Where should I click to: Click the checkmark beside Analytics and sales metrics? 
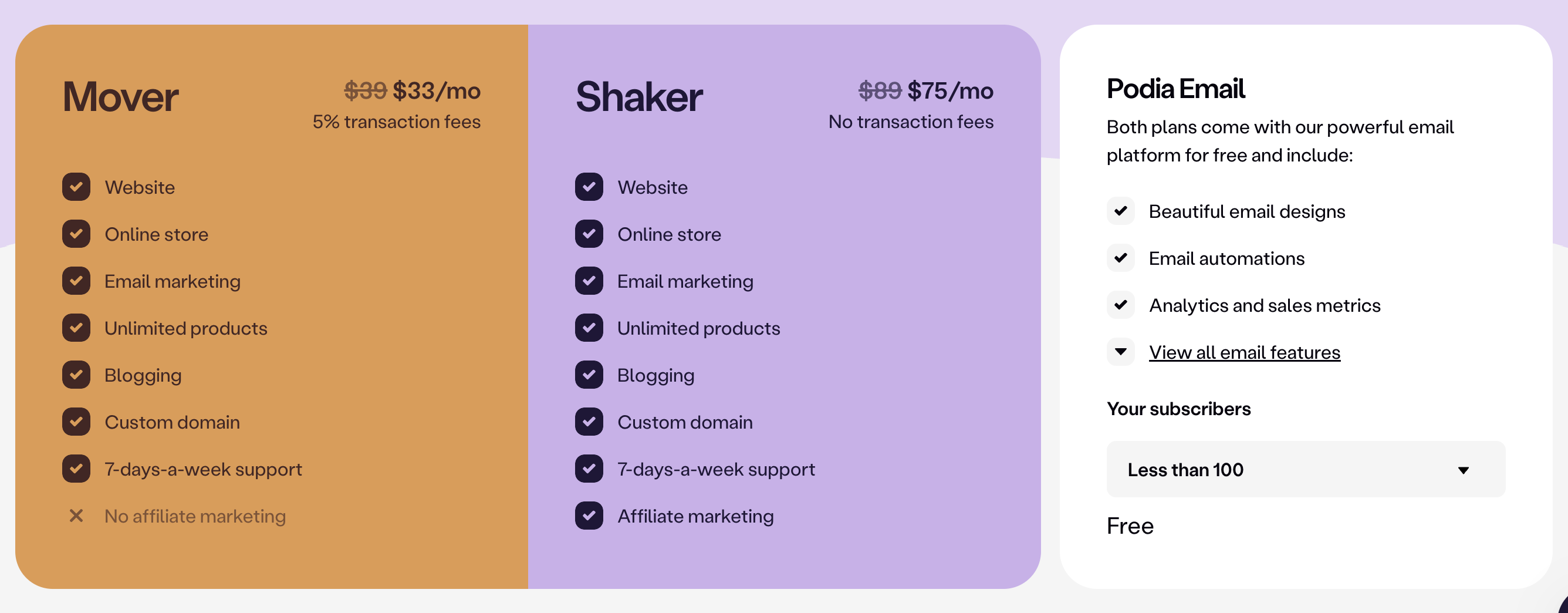pyautogui.click(x=1121, y=305)
